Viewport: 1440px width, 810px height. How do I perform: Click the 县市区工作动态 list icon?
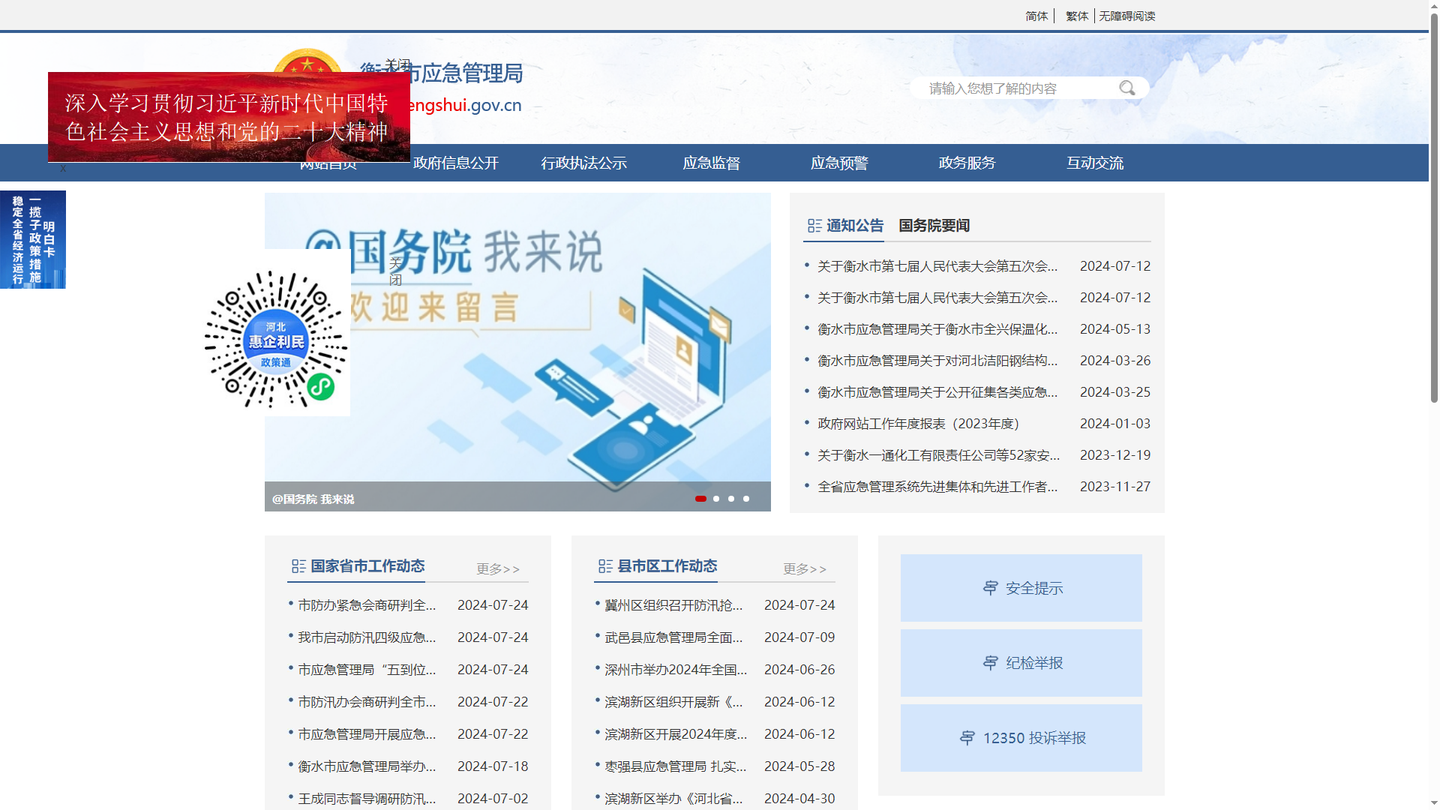click(x=605, y=566)
